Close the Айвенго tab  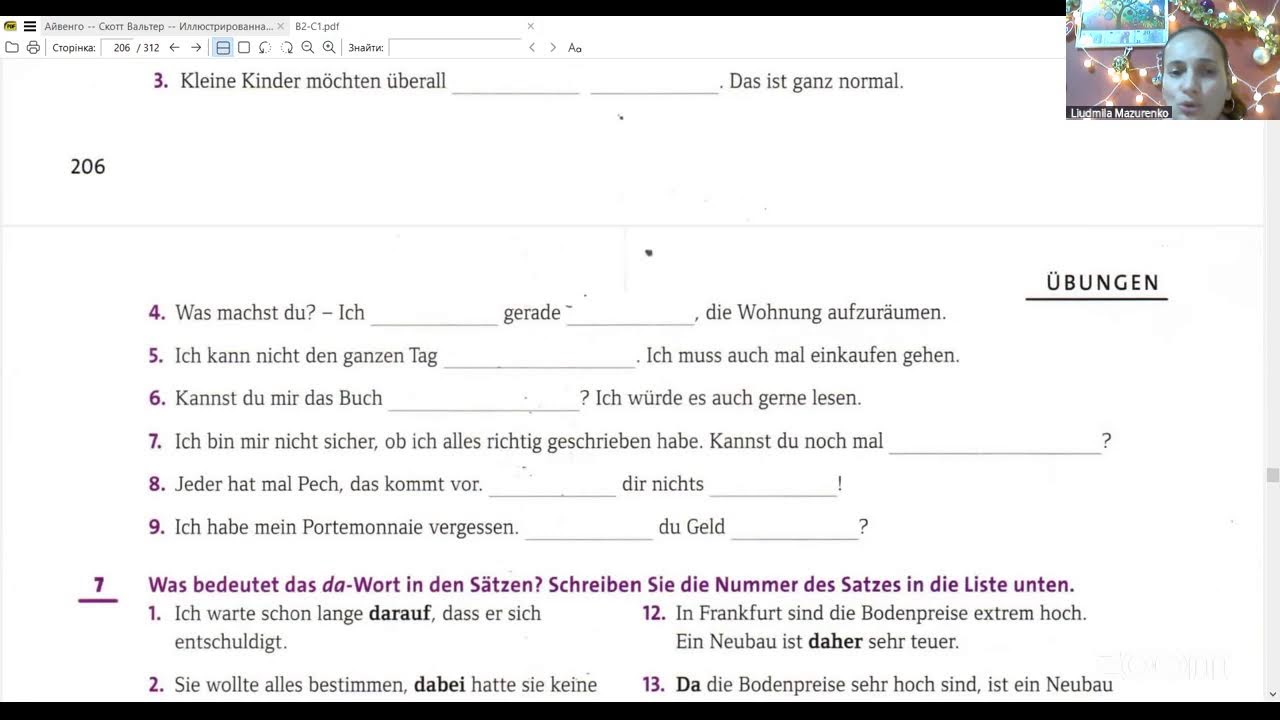pos(281,26)
